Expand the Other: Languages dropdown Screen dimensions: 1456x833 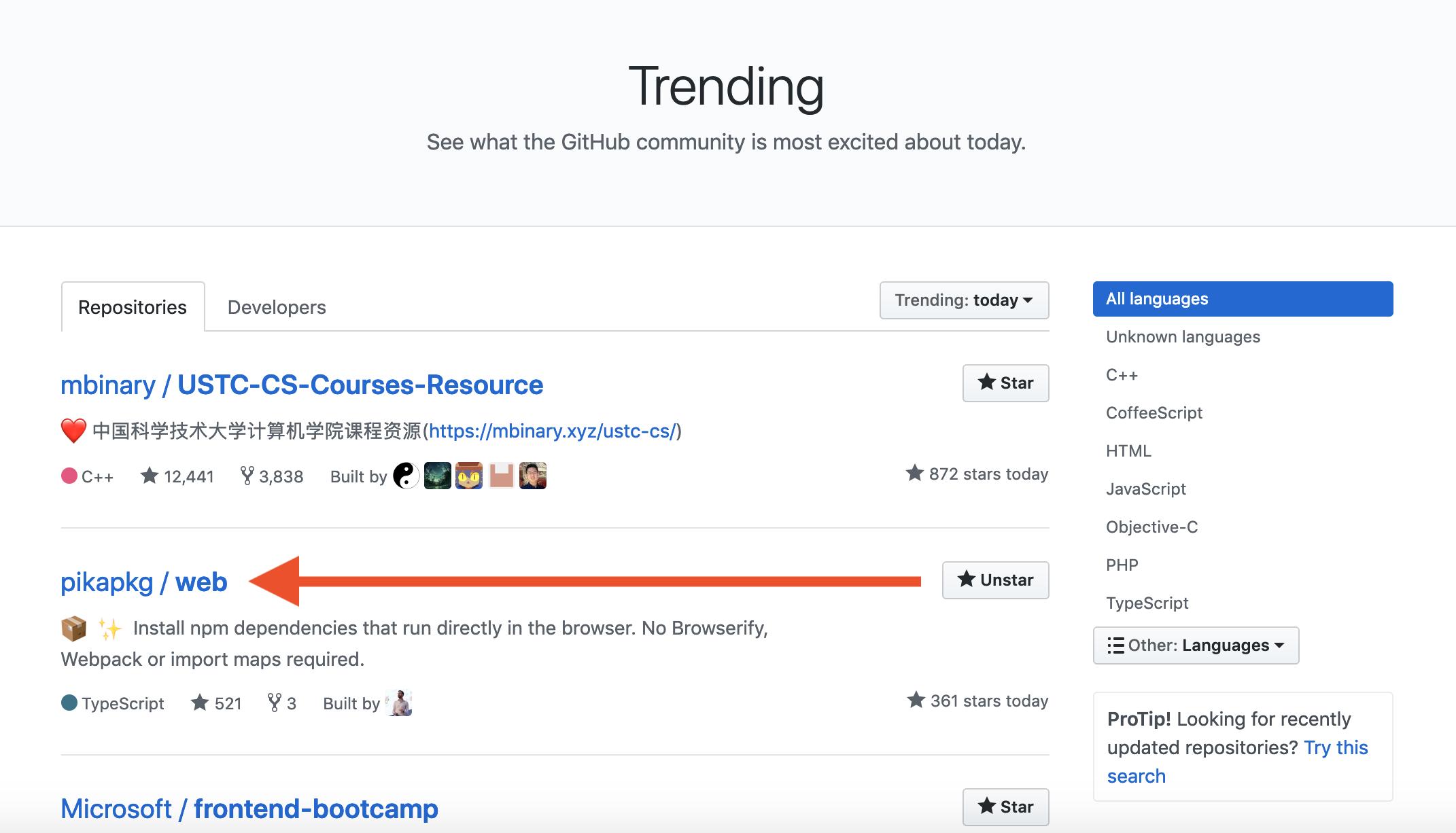[x=1196, y=645]
